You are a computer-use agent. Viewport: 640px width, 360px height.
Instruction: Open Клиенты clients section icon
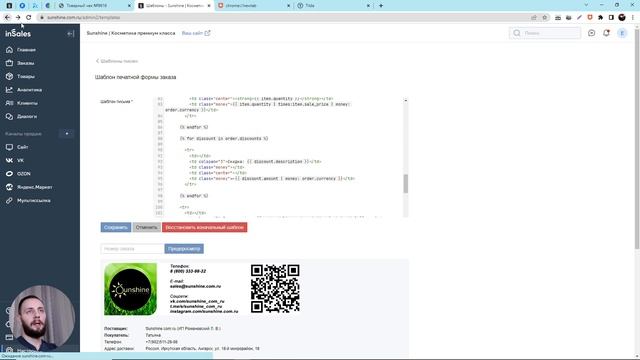pos(9,103)
